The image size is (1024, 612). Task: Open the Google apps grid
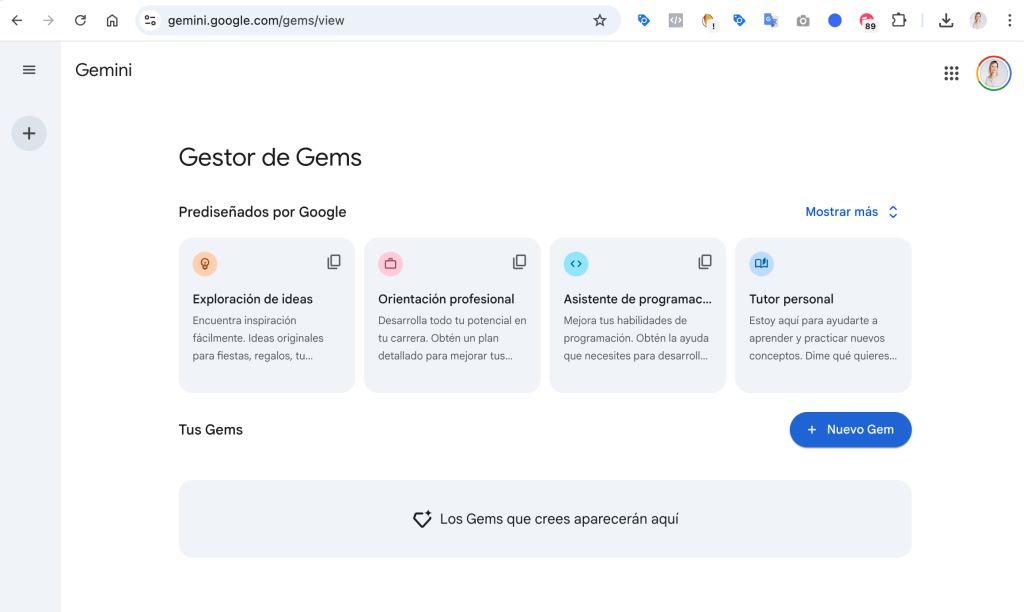951,73
